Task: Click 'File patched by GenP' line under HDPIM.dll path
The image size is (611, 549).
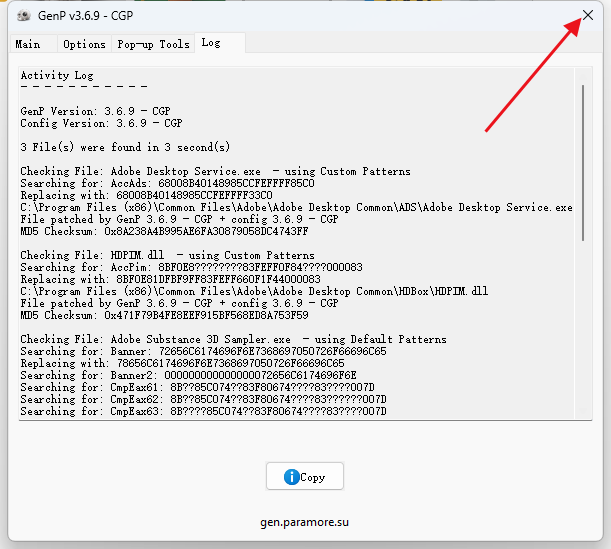Action: pos(179,303)
